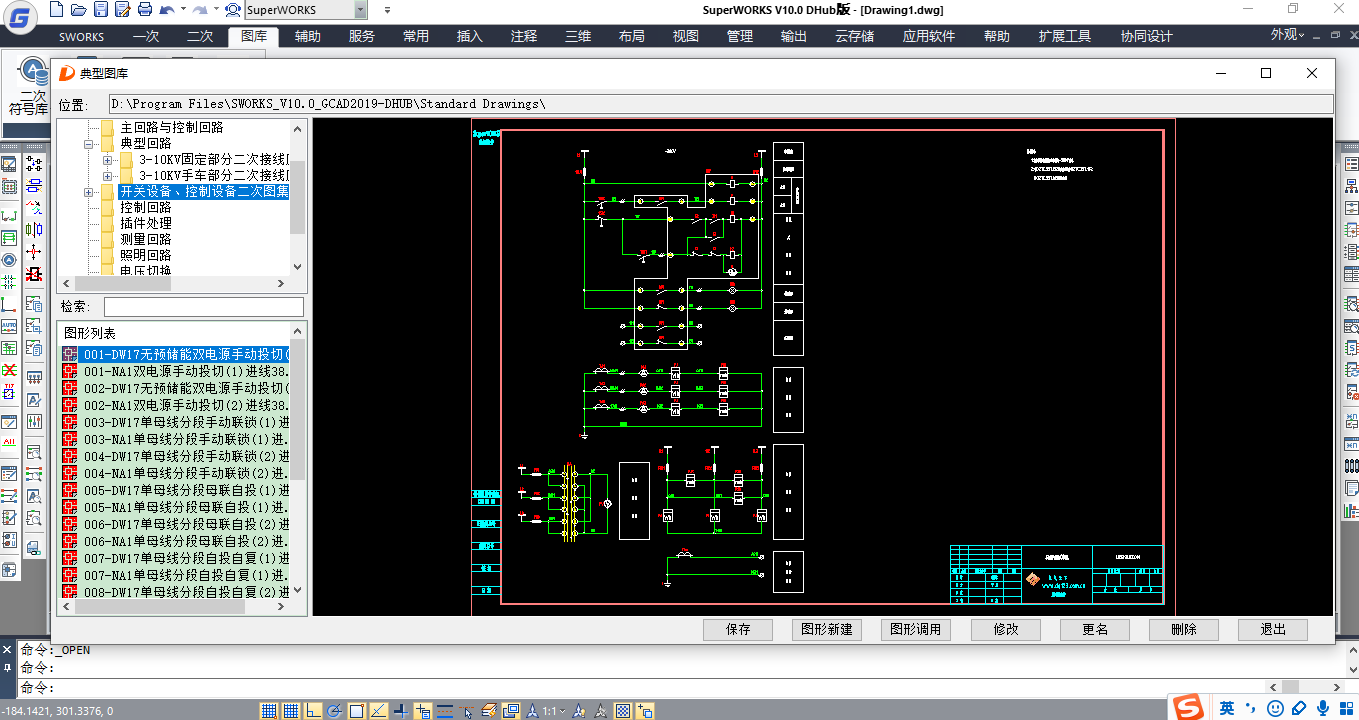Click the 保存 button
Screen dimensions: 1359x720
(738, 630)
